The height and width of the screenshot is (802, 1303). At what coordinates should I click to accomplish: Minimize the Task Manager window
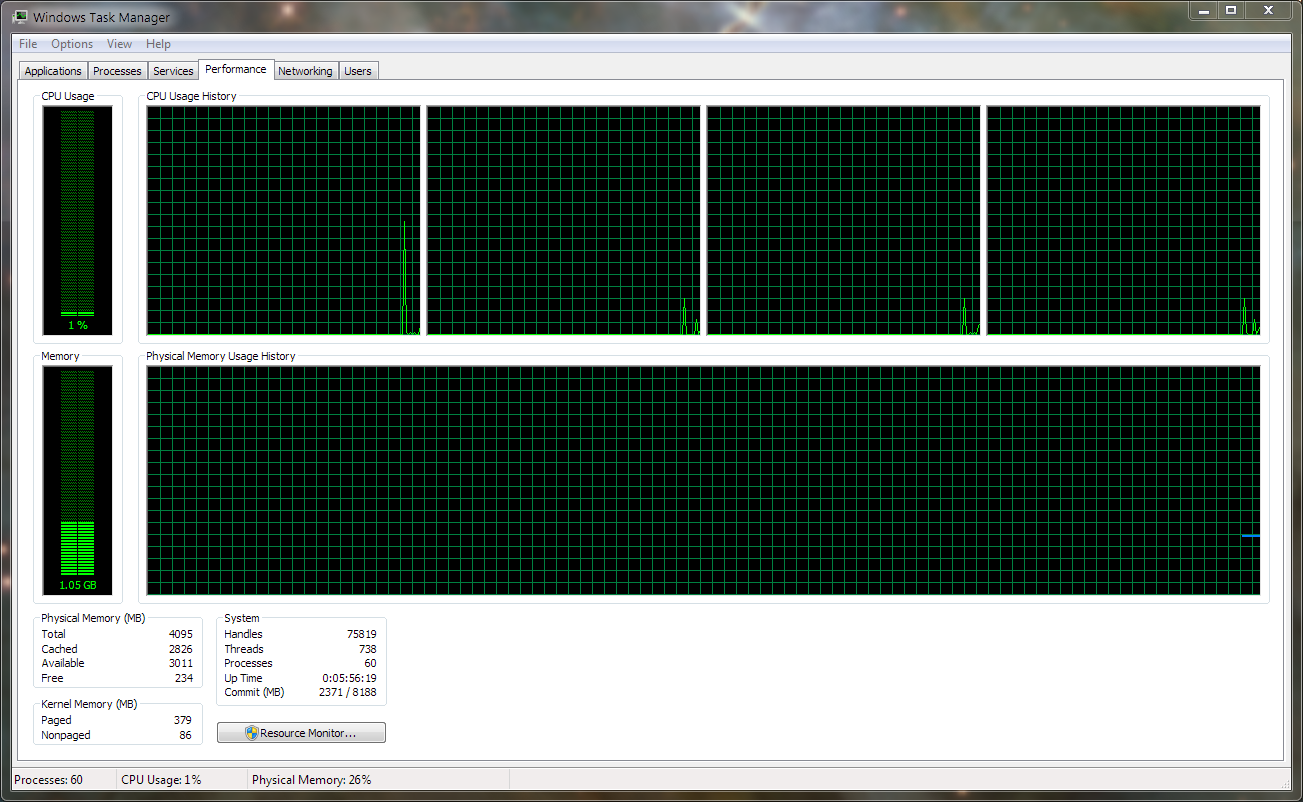tap(1203, 10)
